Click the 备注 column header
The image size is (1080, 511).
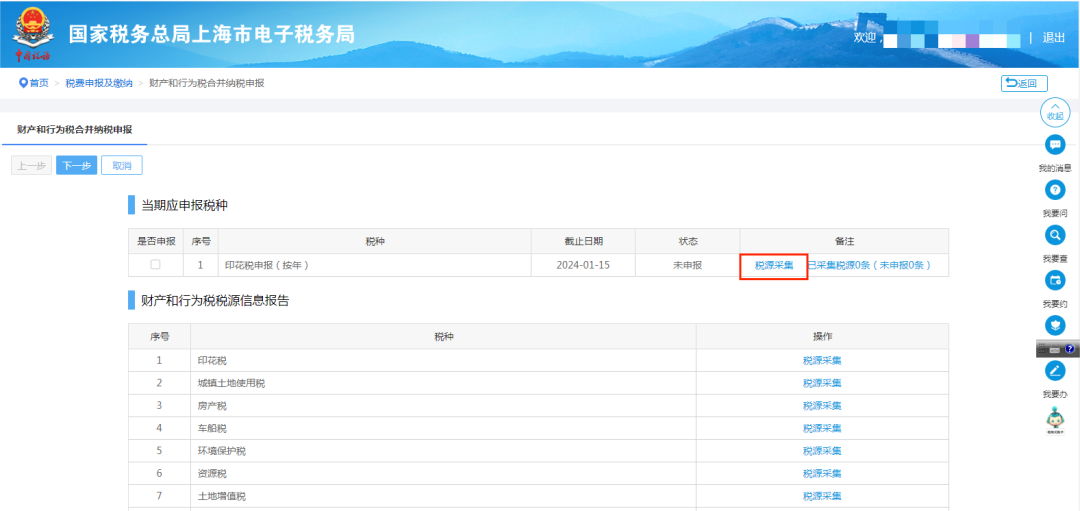point(844,242)
